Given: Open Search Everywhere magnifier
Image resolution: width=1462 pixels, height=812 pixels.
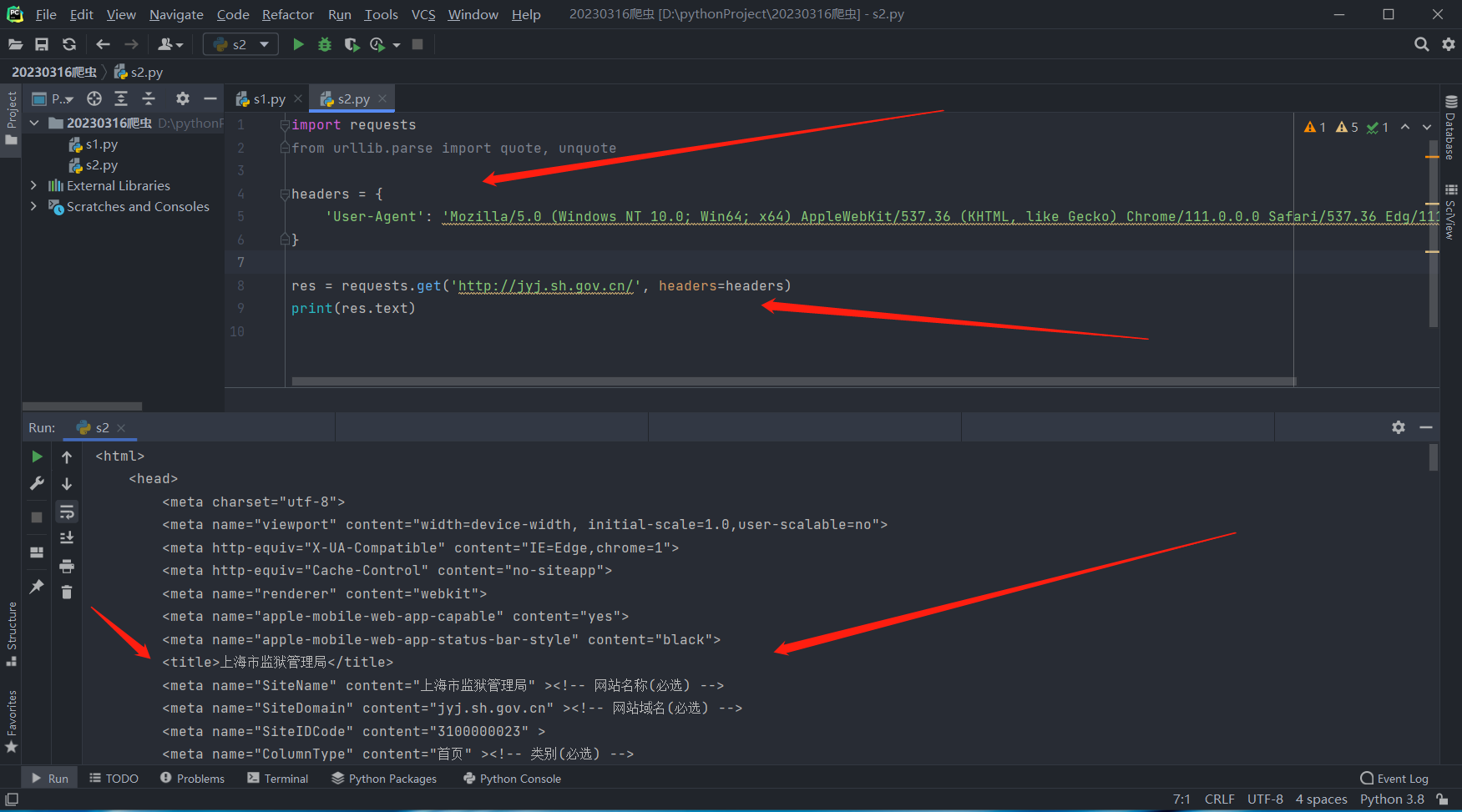Looking at the screenshot, I should pyautogui.click(x=1421, y=44).
